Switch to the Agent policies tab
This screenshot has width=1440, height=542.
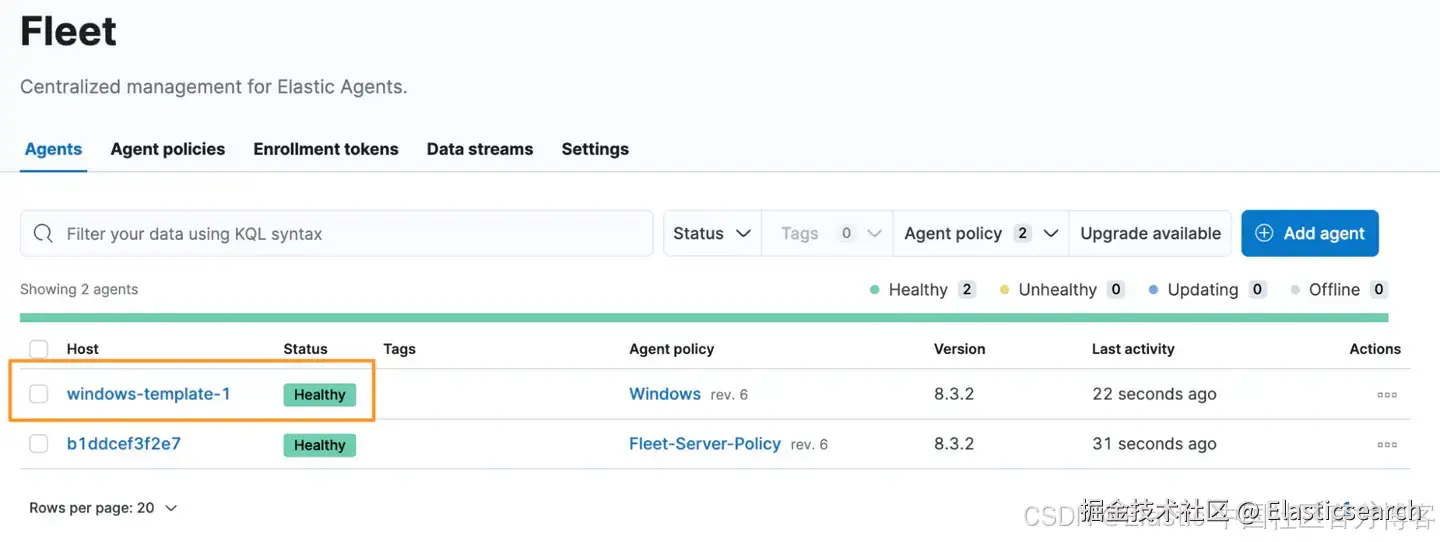coord(167,149)
